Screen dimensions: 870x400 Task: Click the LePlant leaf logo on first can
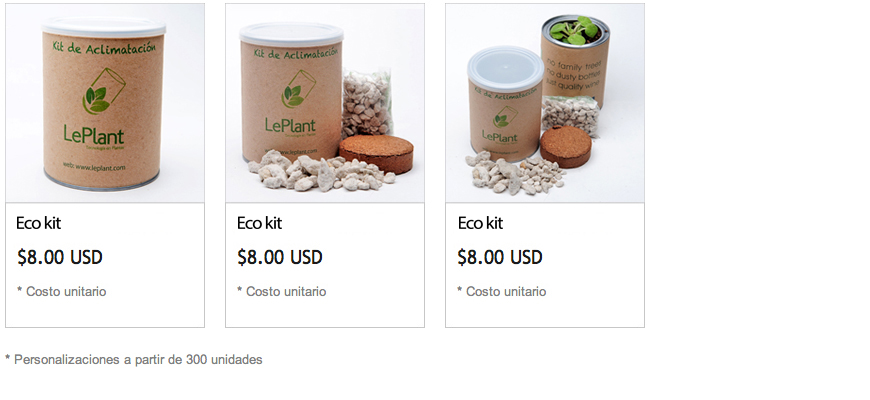[104, 91]
